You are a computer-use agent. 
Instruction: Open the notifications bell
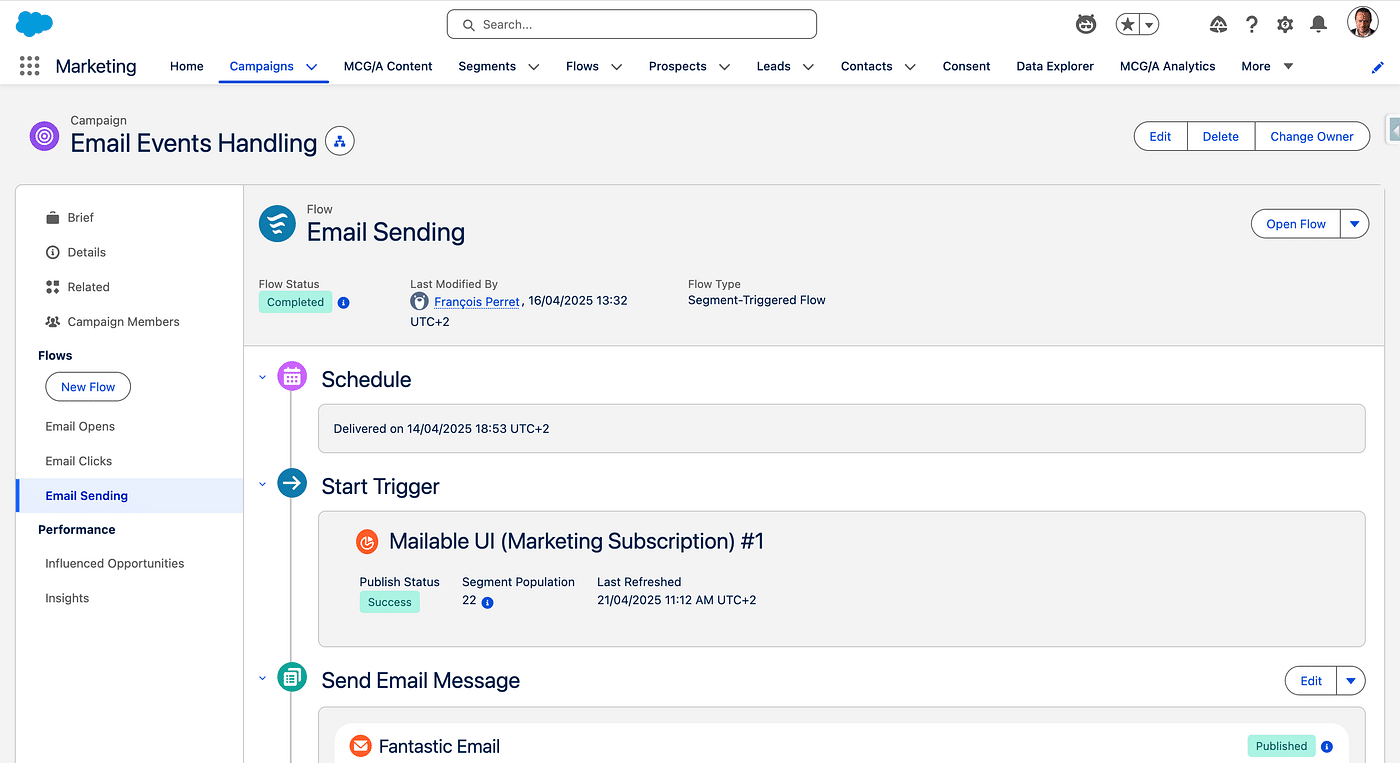(1319, 25)
